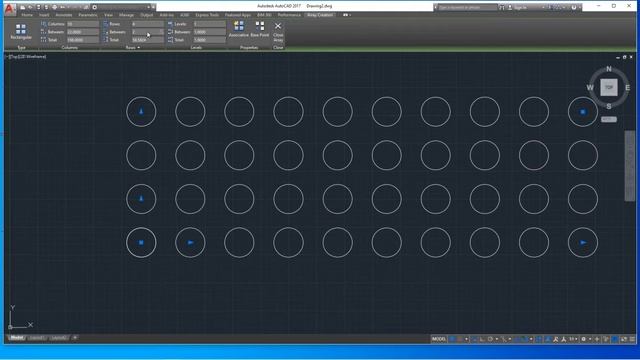Click W on the ViewCube compass
This screenshot has width=640, height=360.
(x=590, y=87)
